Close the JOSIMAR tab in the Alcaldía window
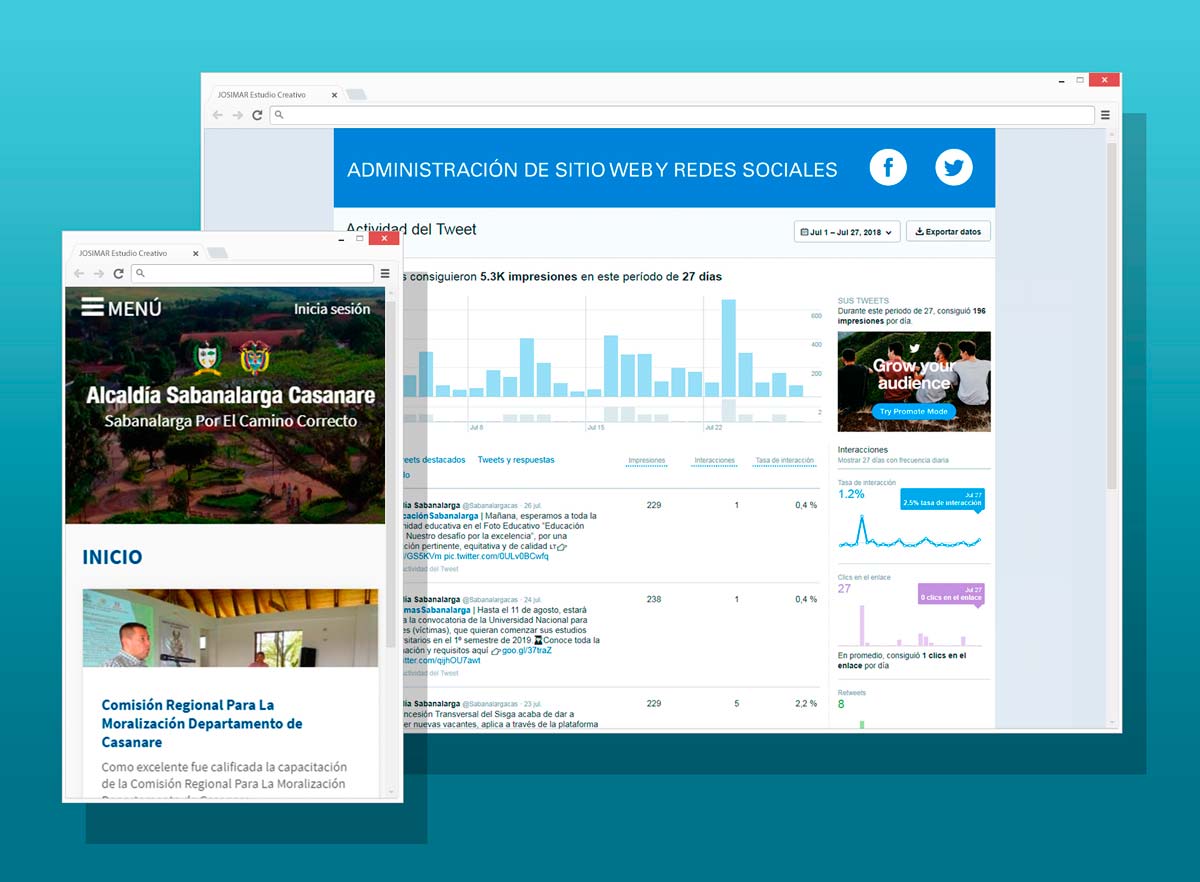Viewport: 1200px width, 882px height. (196, 253)
